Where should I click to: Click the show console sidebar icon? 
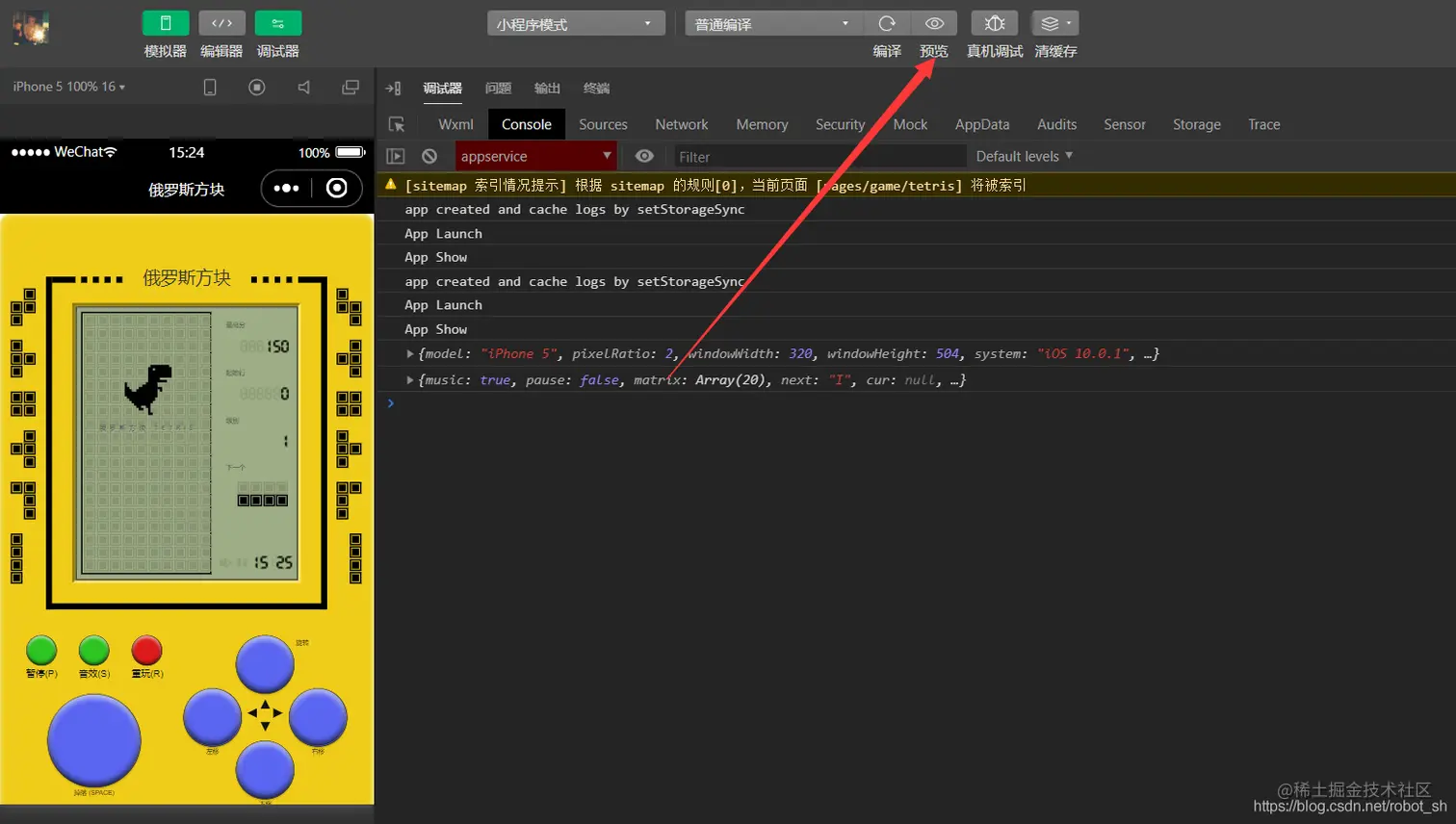[396, 156]
